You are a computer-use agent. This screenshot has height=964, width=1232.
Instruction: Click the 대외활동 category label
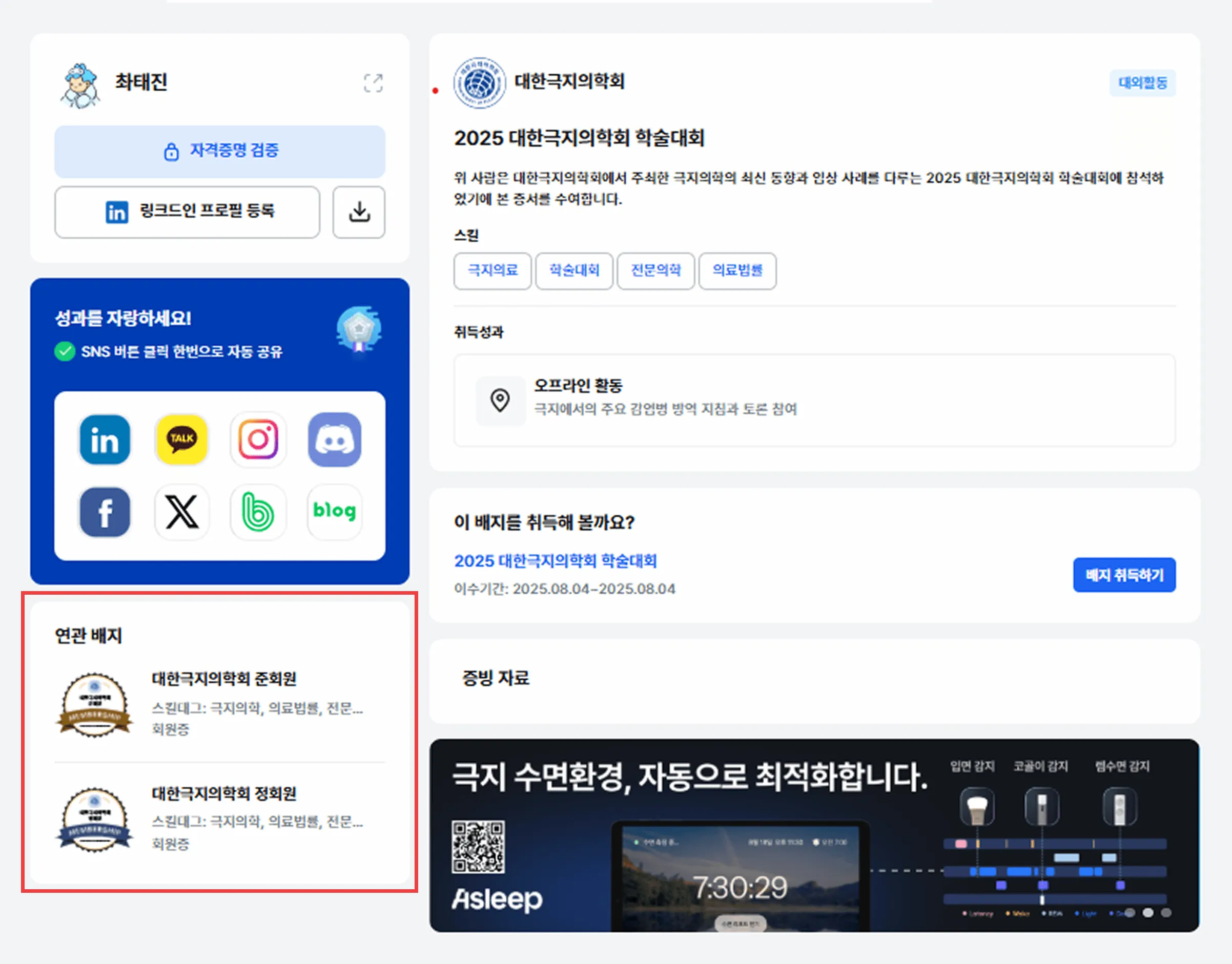pos(1142,83)
